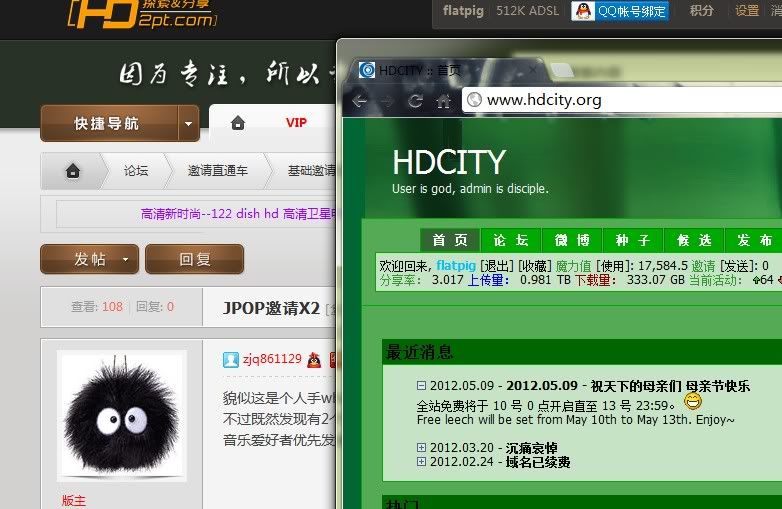The width and height of the screenshot is (782, 509).
Task: Expand the 快捷导航 dropdown arrow
Action: click(x=189, y=123)
